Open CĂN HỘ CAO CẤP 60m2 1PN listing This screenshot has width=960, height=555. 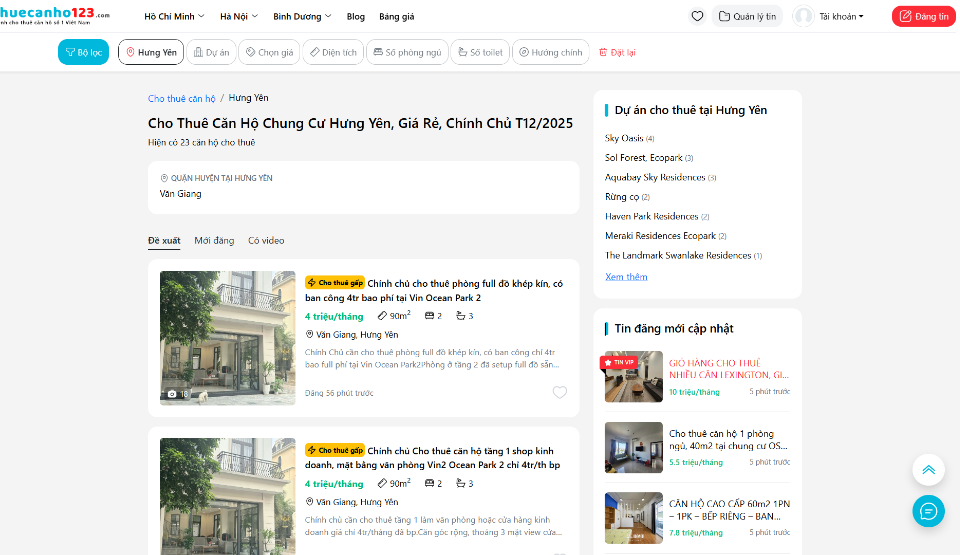[729, 510]
